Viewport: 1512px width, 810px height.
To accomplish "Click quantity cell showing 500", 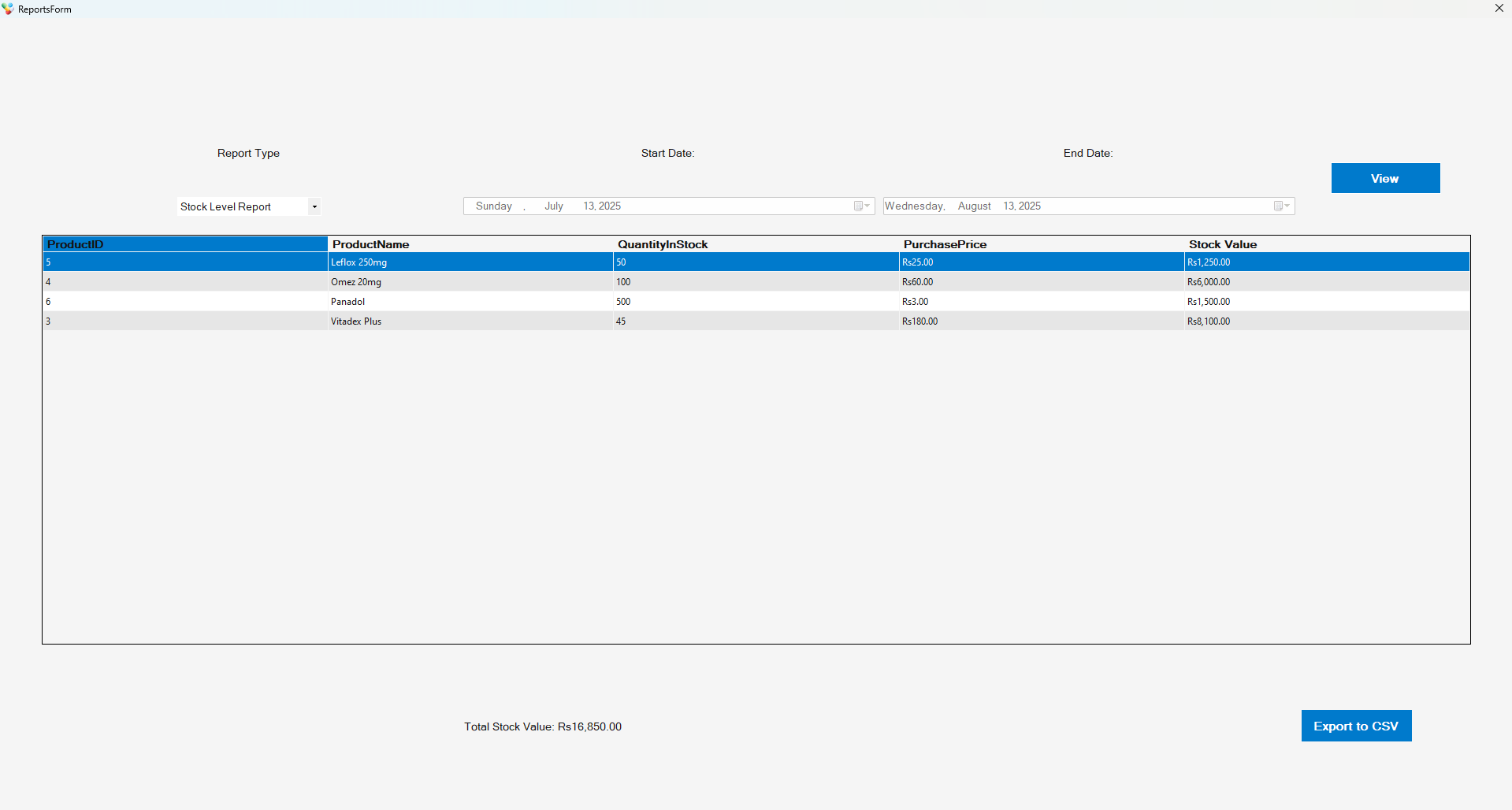I will [756, 302].
